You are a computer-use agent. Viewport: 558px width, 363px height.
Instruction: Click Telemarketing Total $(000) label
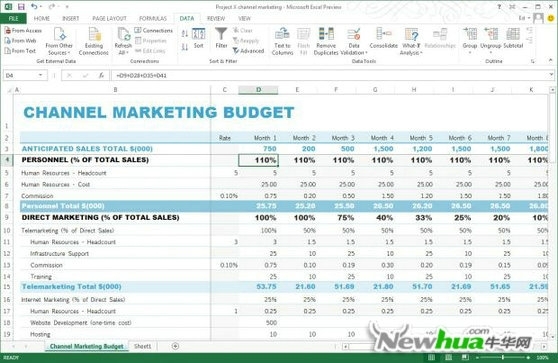(x=72, y=287)
